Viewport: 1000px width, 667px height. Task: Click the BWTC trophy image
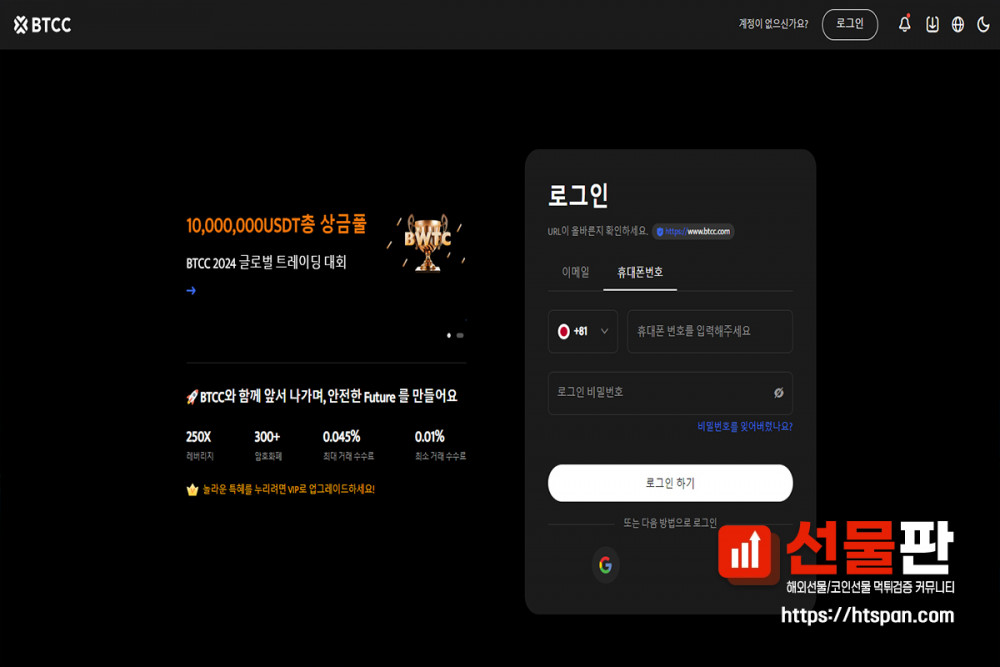pos(427,243)
